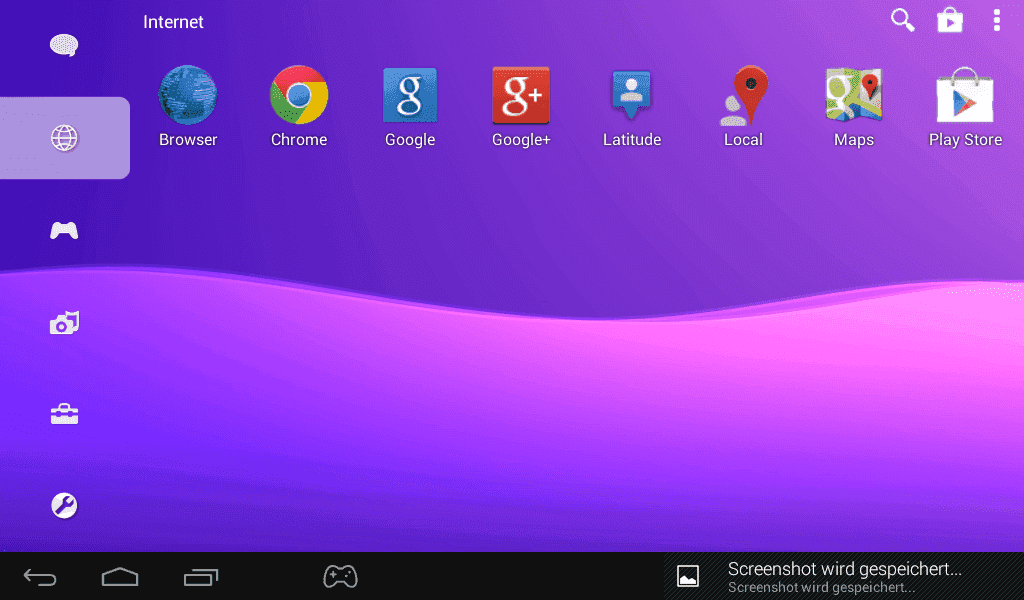Tap the Home navigation button
The image size is (1024, 600).
point(120,577)
